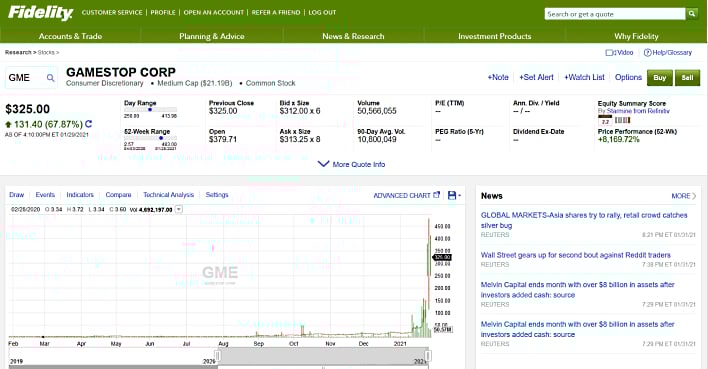Open the Accounts & Trade menu
The width and height of the screenshot is (708, 369).
pos(70,36)
